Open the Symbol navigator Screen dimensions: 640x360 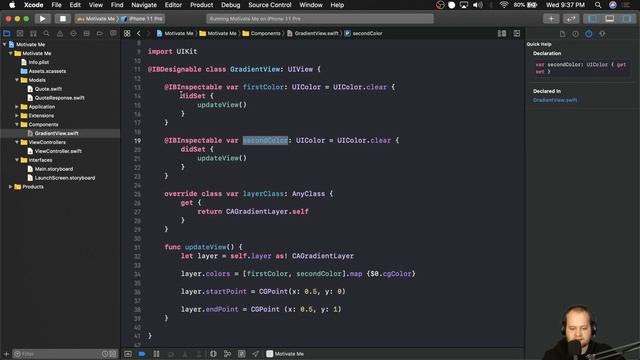tap(33, 33)
